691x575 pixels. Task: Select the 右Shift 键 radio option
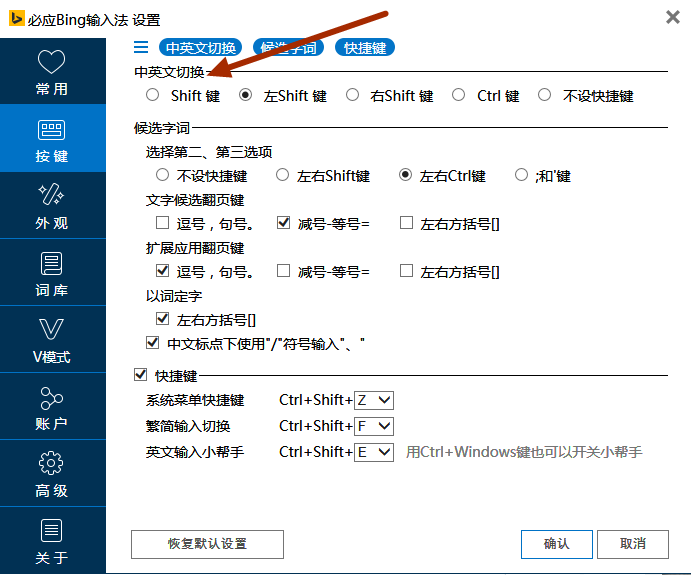pyautogui.click(x=352, y=95)
